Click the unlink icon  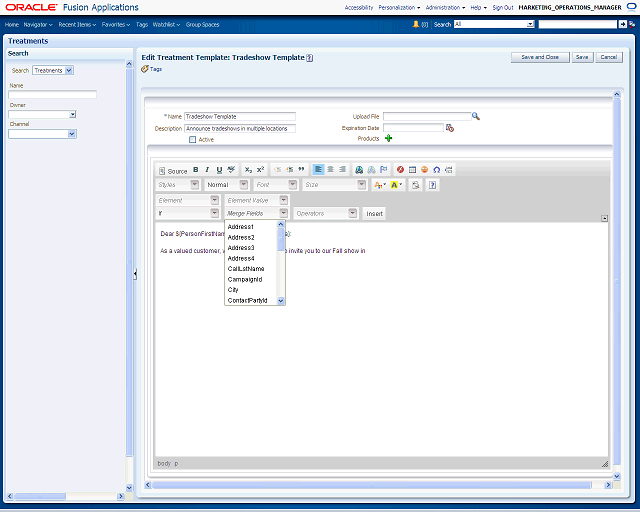pyautogui.click(x=371, y=170)
